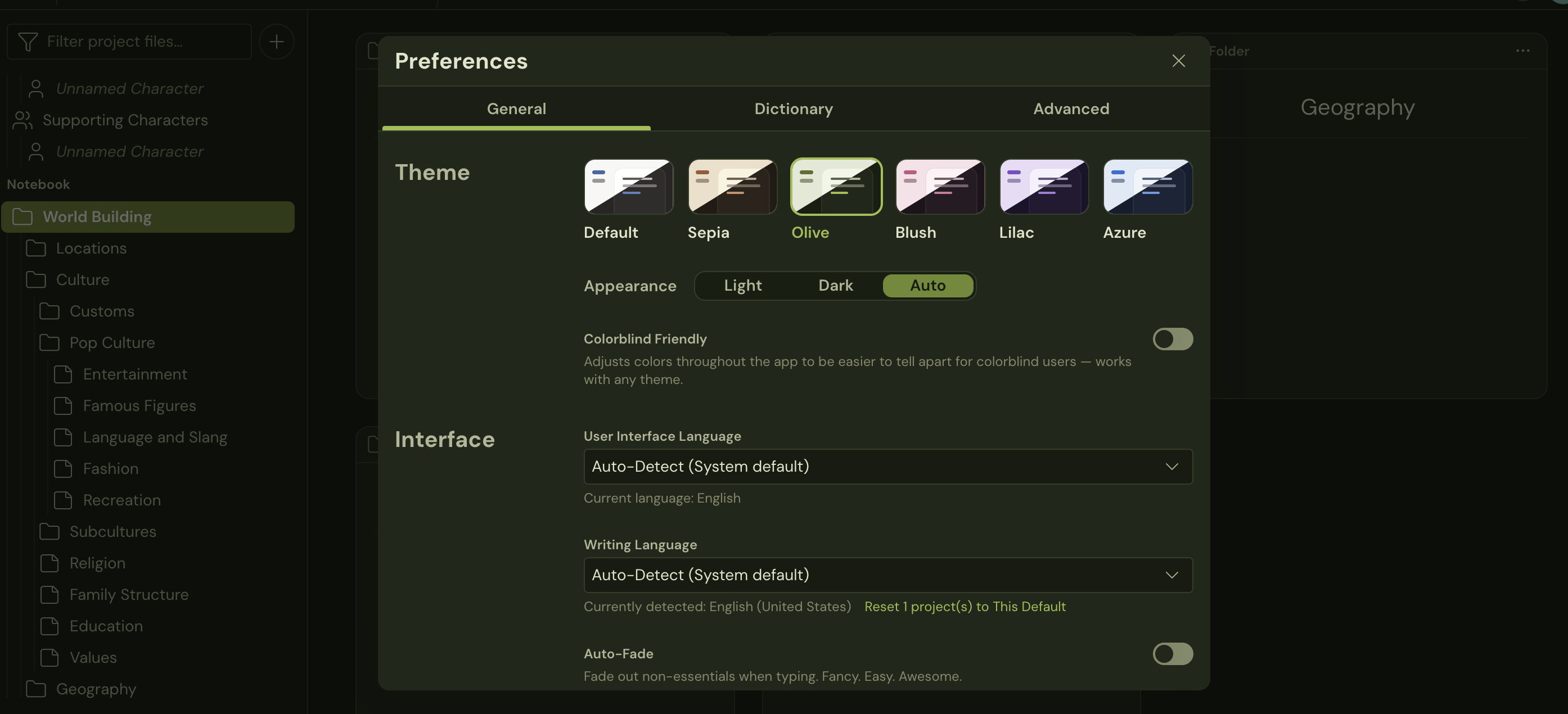This screenshot has height=714, width=1568.
Task: Select the Lilac theme swatch
Action: (1044, 187)
